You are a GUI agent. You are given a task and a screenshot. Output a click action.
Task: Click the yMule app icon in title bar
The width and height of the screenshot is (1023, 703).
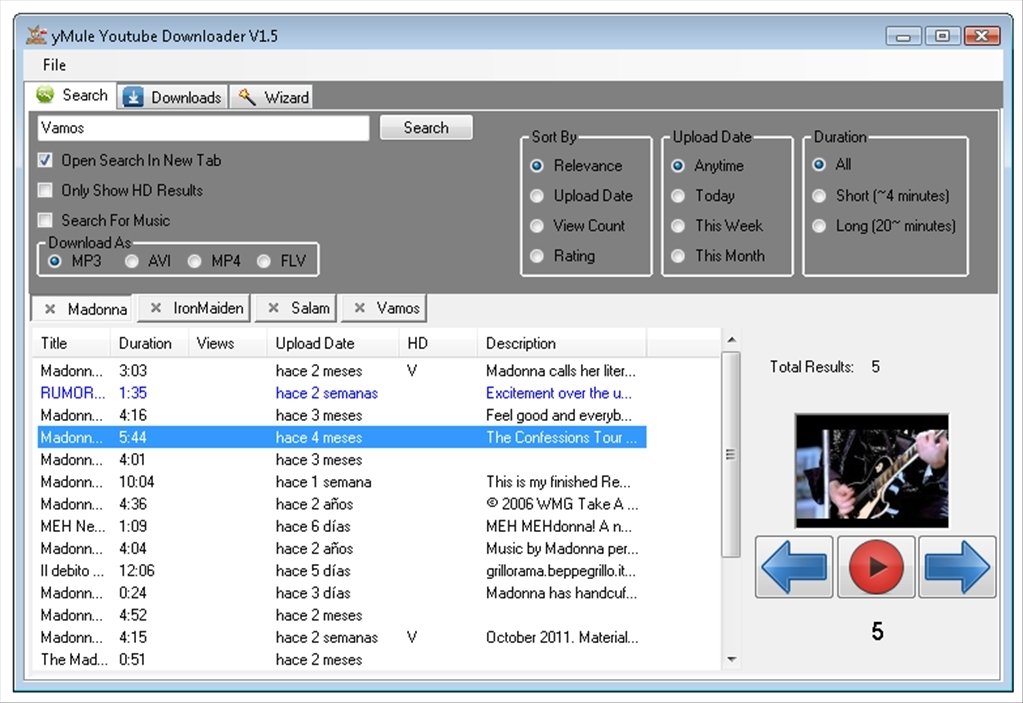coord(36,35)
